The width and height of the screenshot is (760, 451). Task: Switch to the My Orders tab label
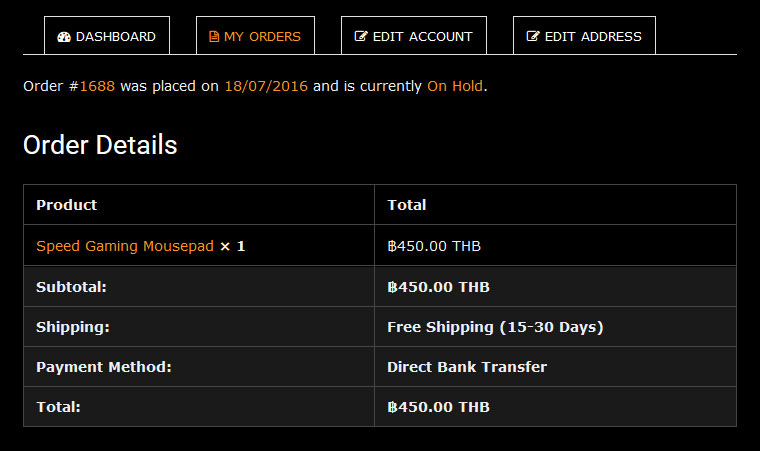point(262,37)
